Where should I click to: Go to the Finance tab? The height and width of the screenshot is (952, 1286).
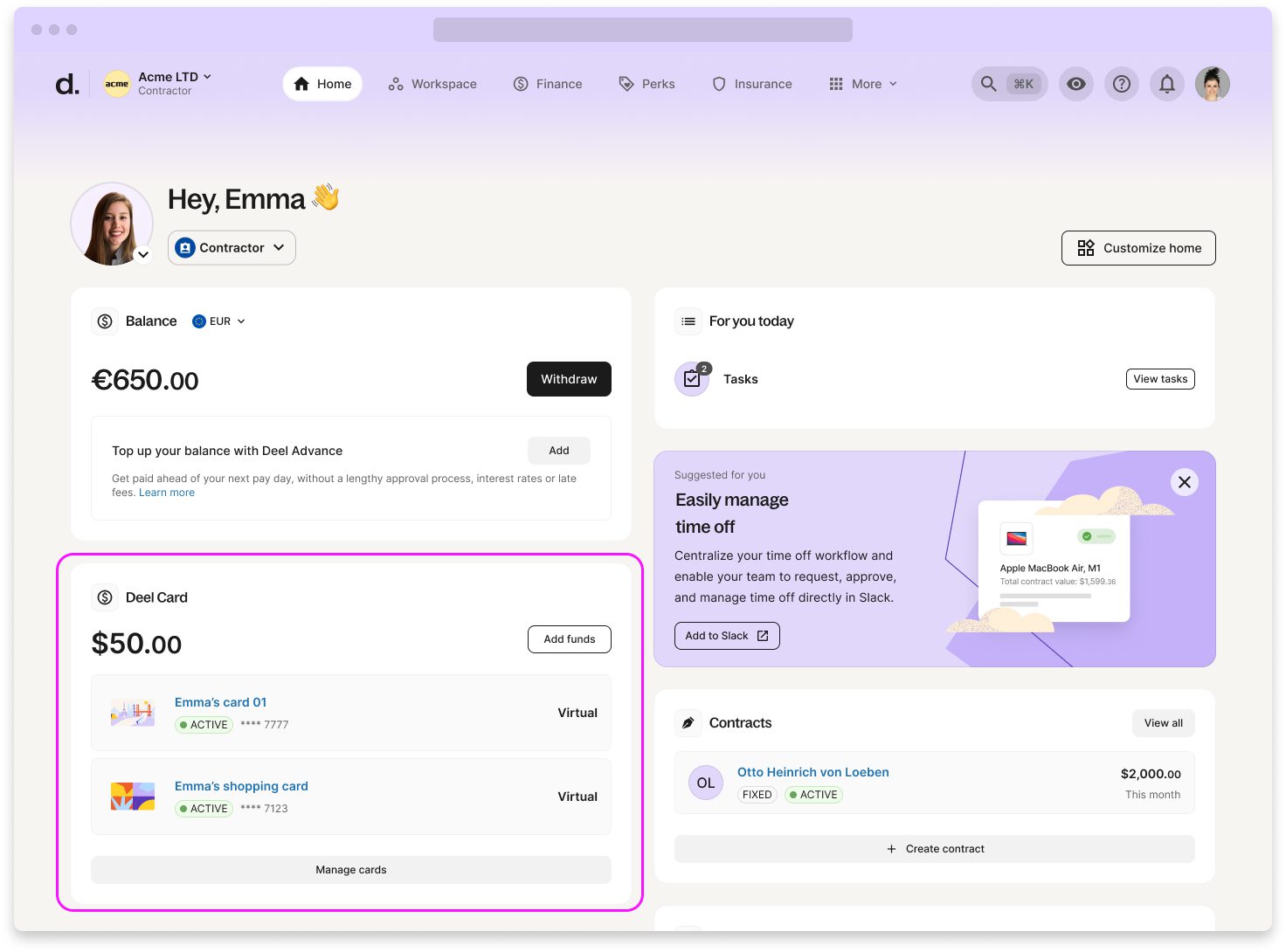coord(548,84)
